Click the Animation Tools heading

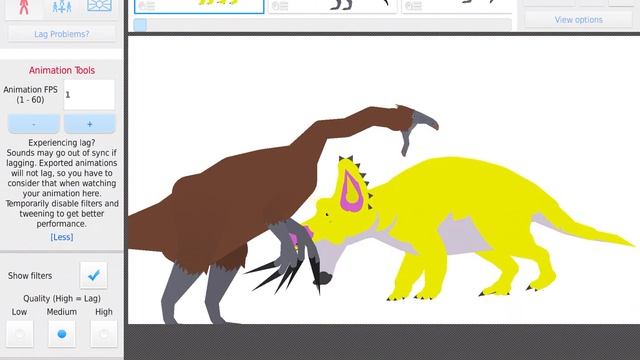pos(62,70)
